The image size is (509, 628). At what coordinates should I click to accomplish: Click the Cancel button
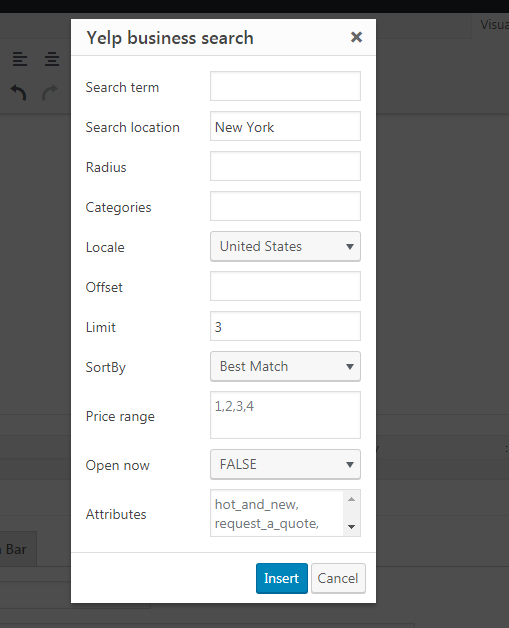338,578
